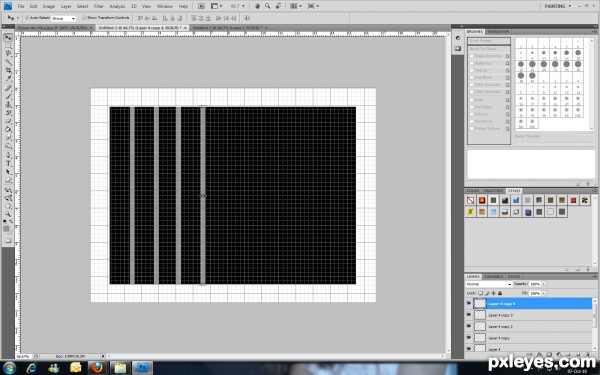Select the Eyedropper tool
600x375 pixels.
(8, 79)
